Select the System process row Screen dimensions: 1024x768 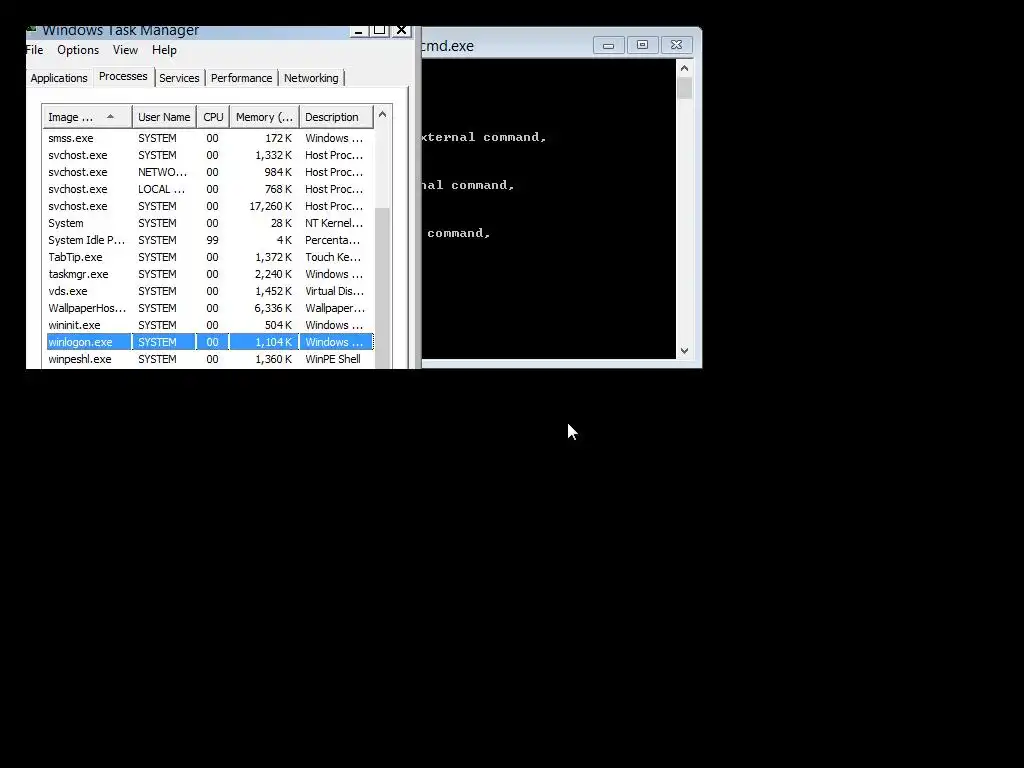coord(209,223)
